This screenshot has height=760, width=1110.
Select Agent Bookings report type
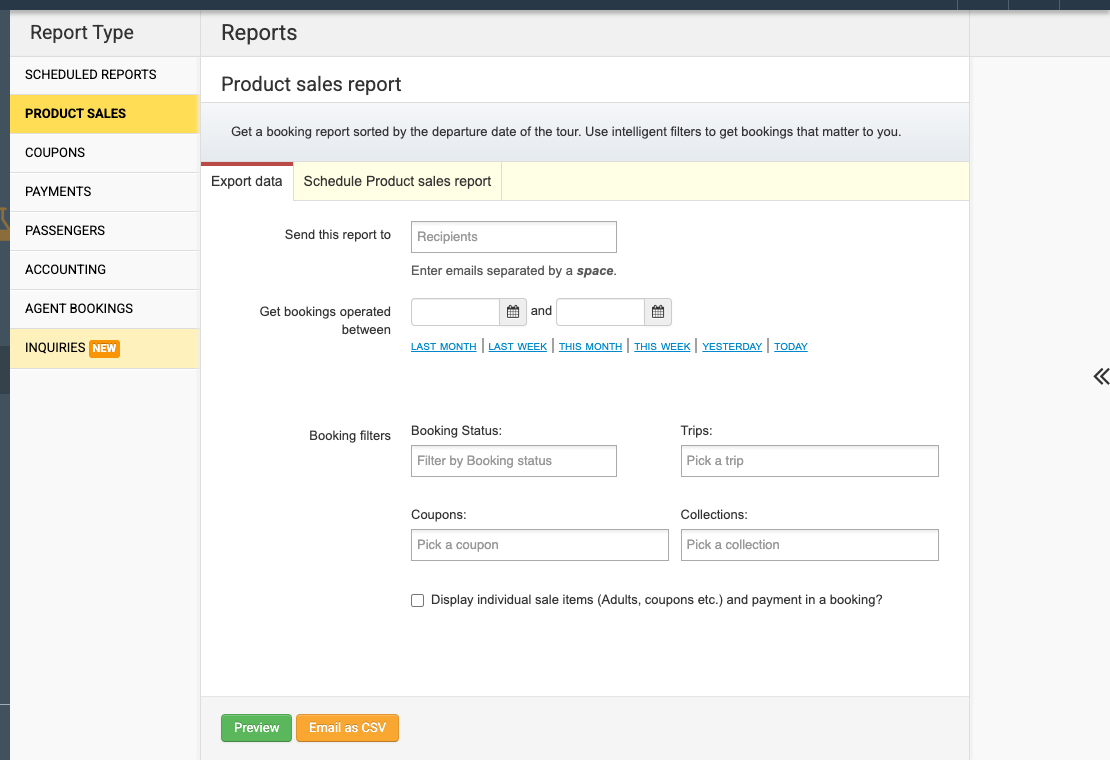click(x=105, y=309)
